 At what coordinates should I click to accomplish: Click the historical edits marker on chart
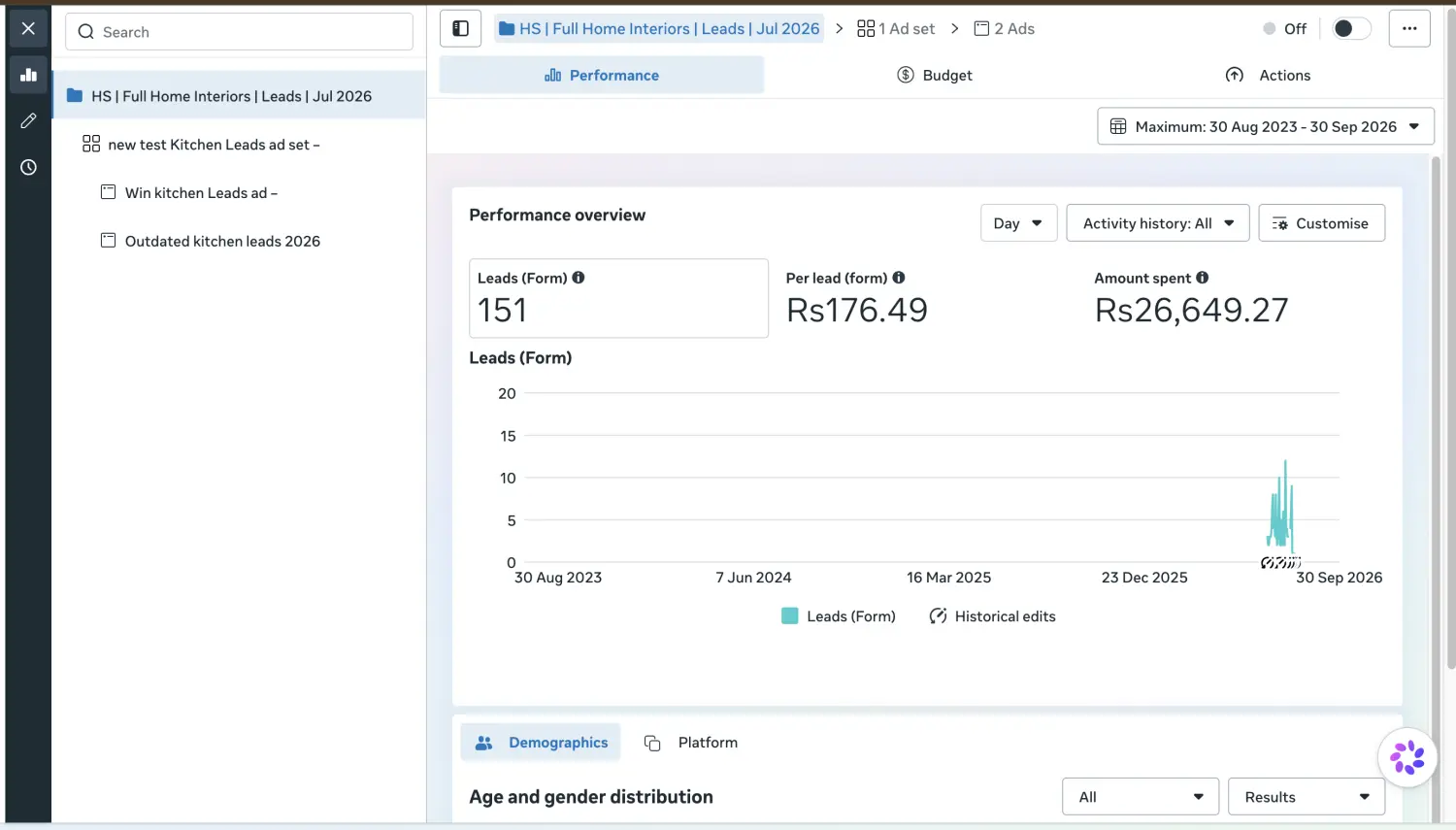coord(1280,563)
